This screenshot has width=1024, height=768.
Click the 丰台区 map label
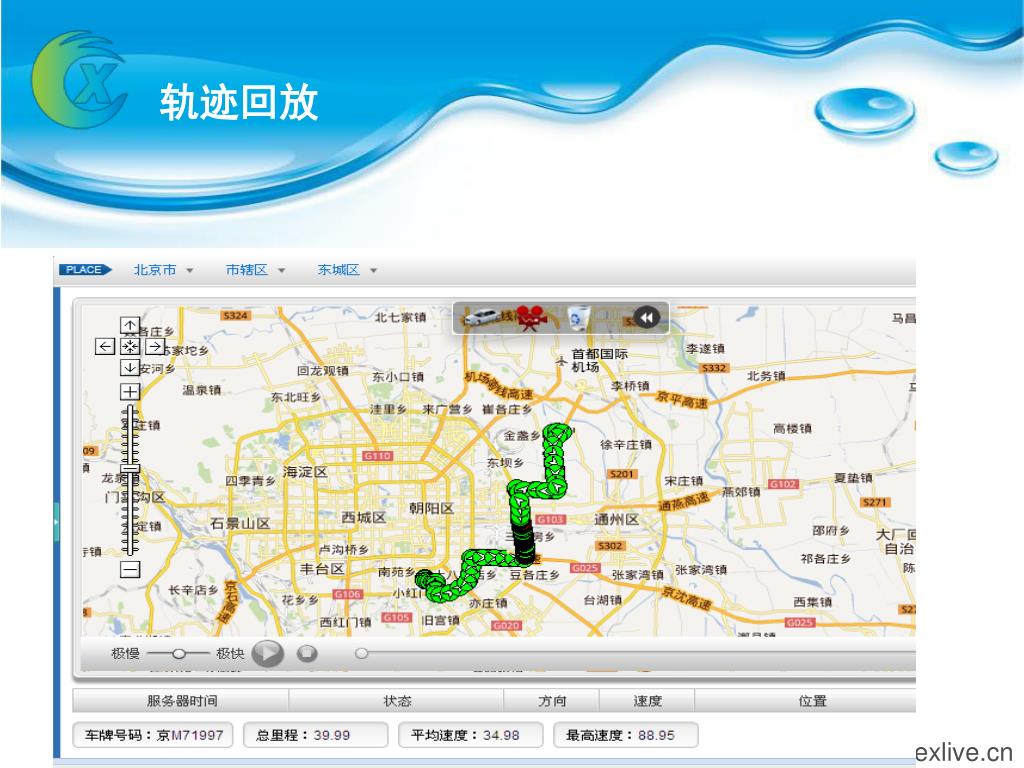(x=322, y=569)
